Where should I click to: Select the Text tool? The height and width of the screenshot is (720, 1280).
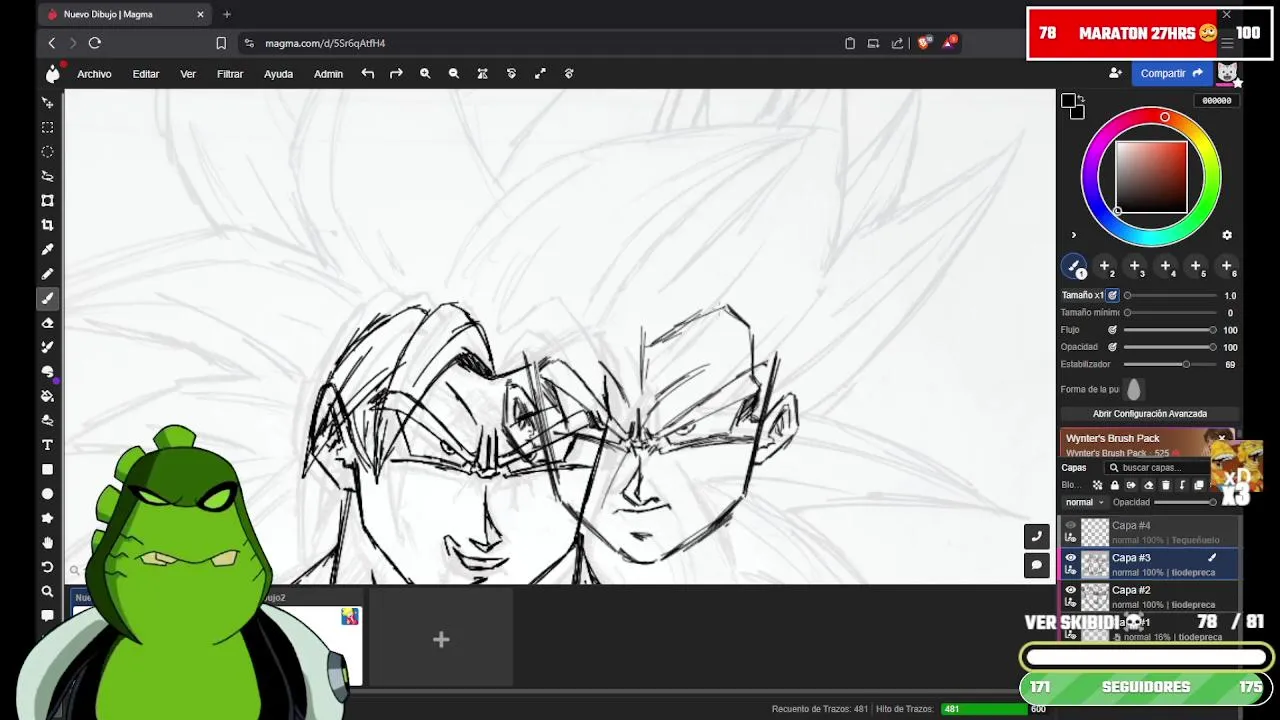click(47, 445)
